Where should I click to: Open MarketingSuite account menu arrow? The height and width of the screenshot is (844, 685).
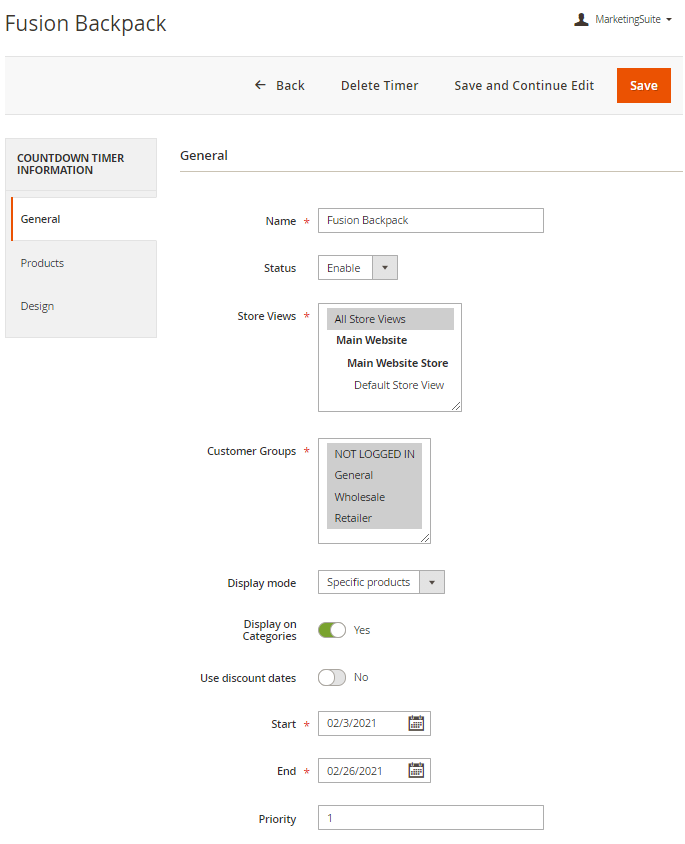click(669, 19)
